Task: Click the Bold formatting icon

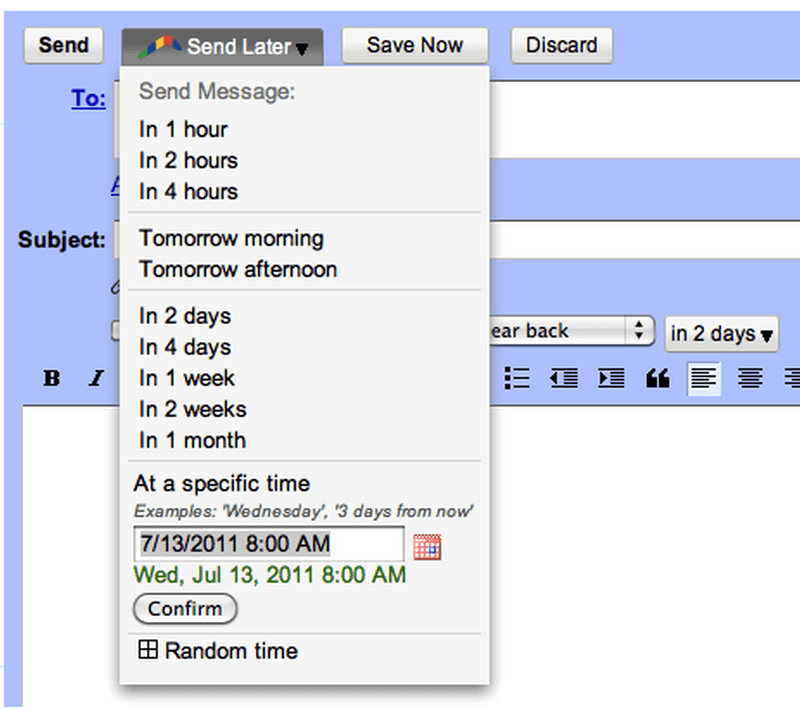Action: click(x=52, y=378)
